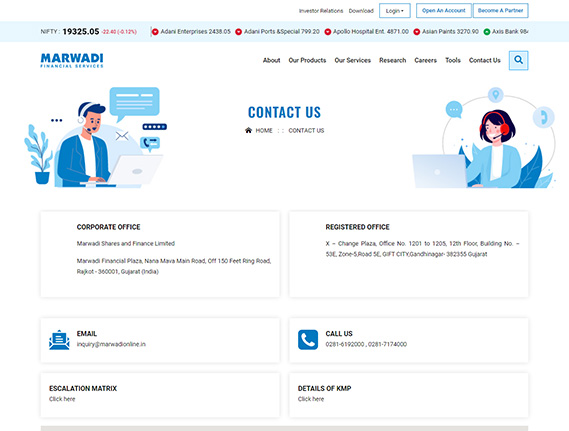
Task: Click the NIFTY 19325.05 value
Action: [x=81, y=32]
